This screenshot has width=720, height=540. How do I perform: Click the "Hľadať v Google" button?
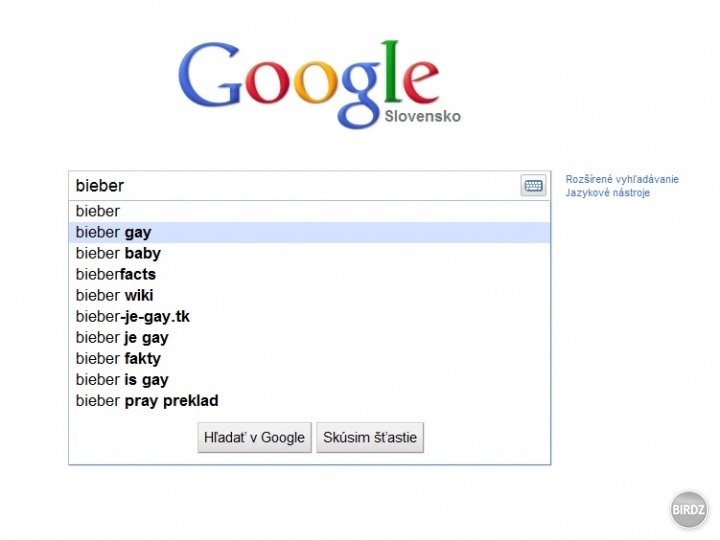tap(254, 438)
